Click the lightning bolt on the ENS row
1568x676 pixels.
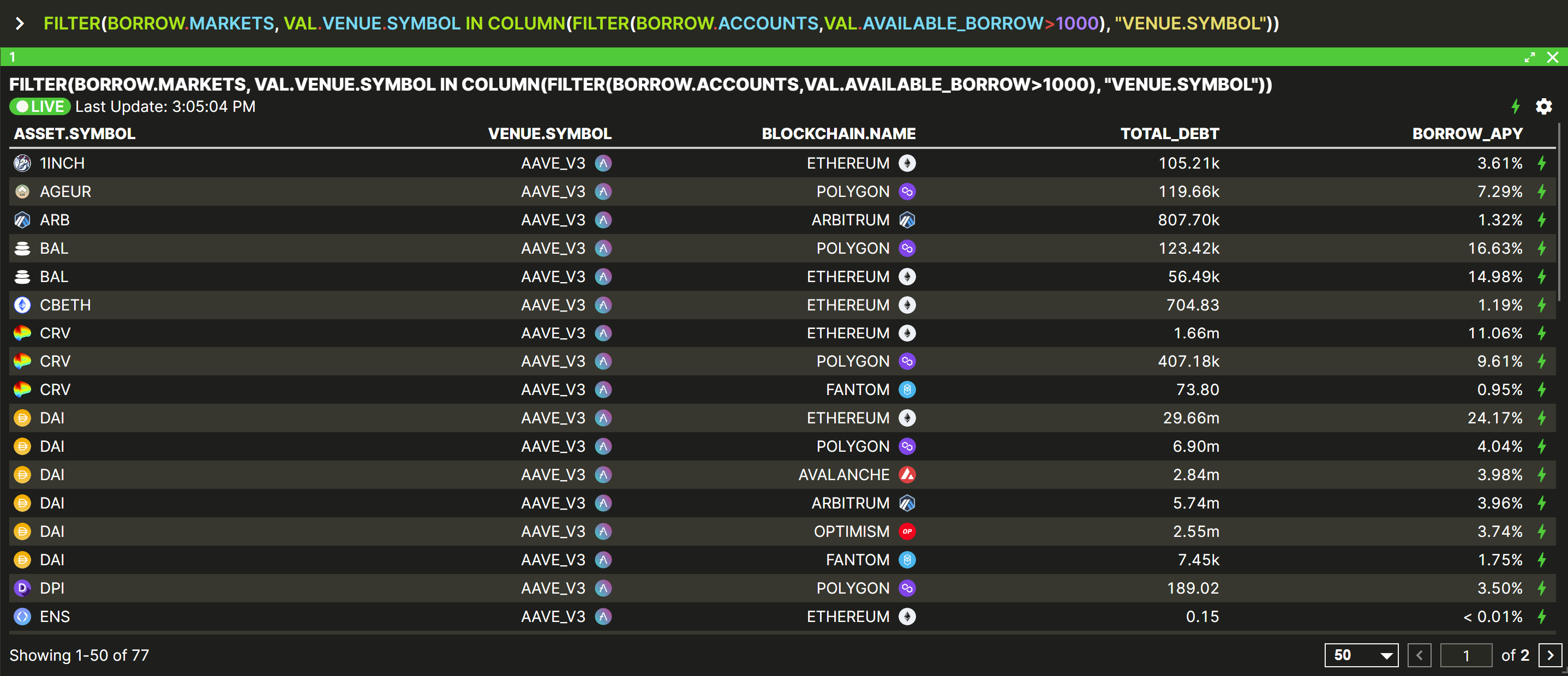coord(1541,617)
